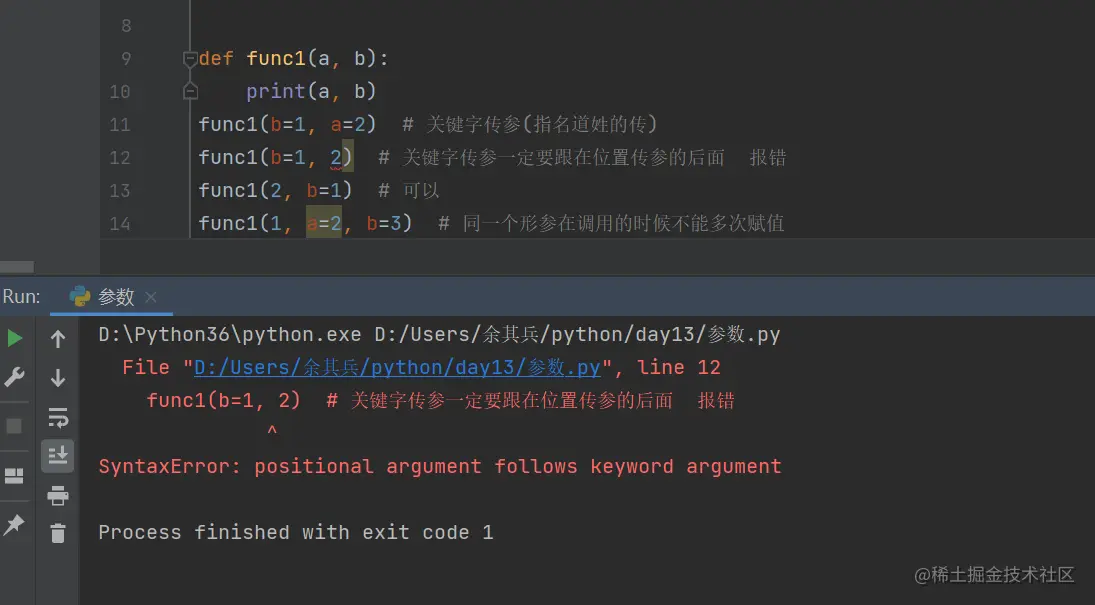Open the 参数.py file link in traceback

[x=397, y=367]
